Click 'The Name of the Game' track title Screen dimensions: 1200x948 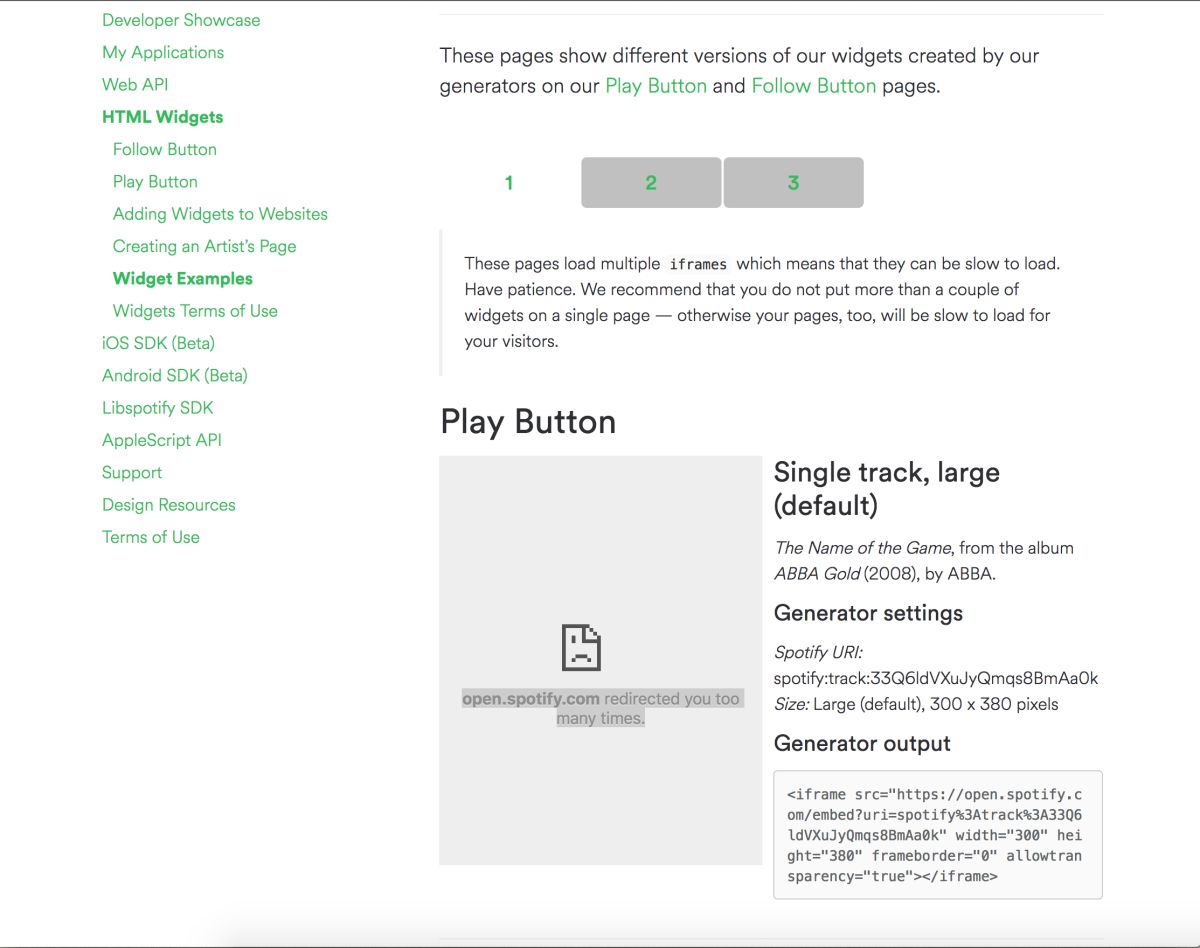(x=864, y=548)
